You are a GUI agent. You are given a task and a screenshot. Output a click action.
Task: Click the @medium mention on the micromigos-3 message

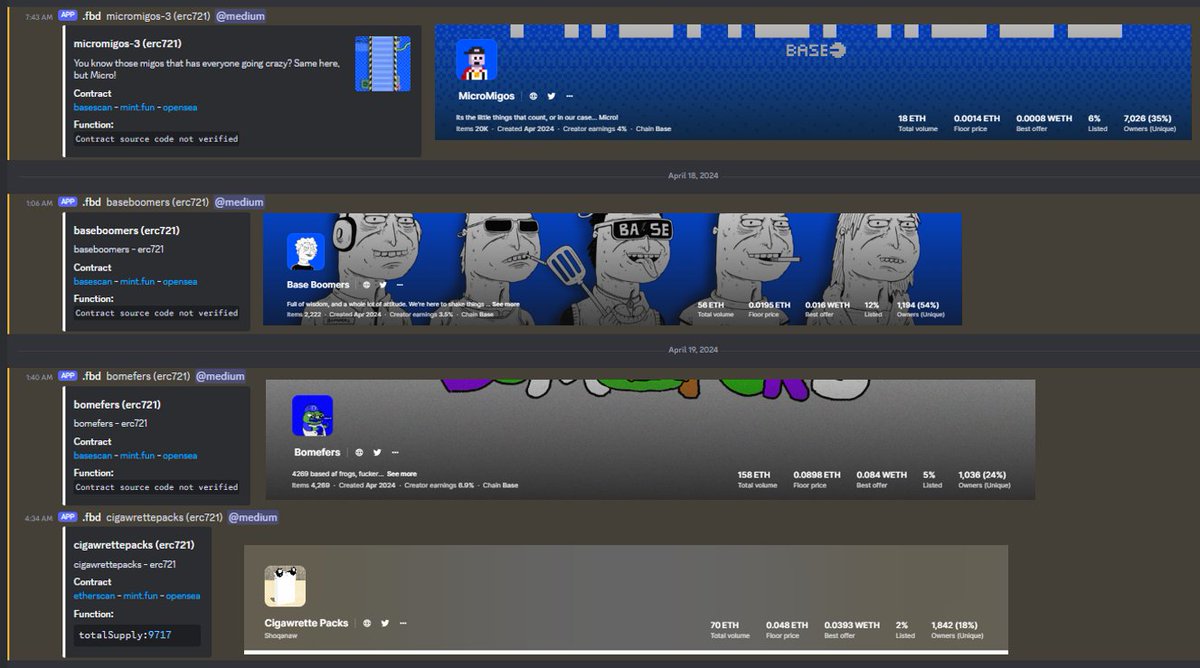(240, 15)
